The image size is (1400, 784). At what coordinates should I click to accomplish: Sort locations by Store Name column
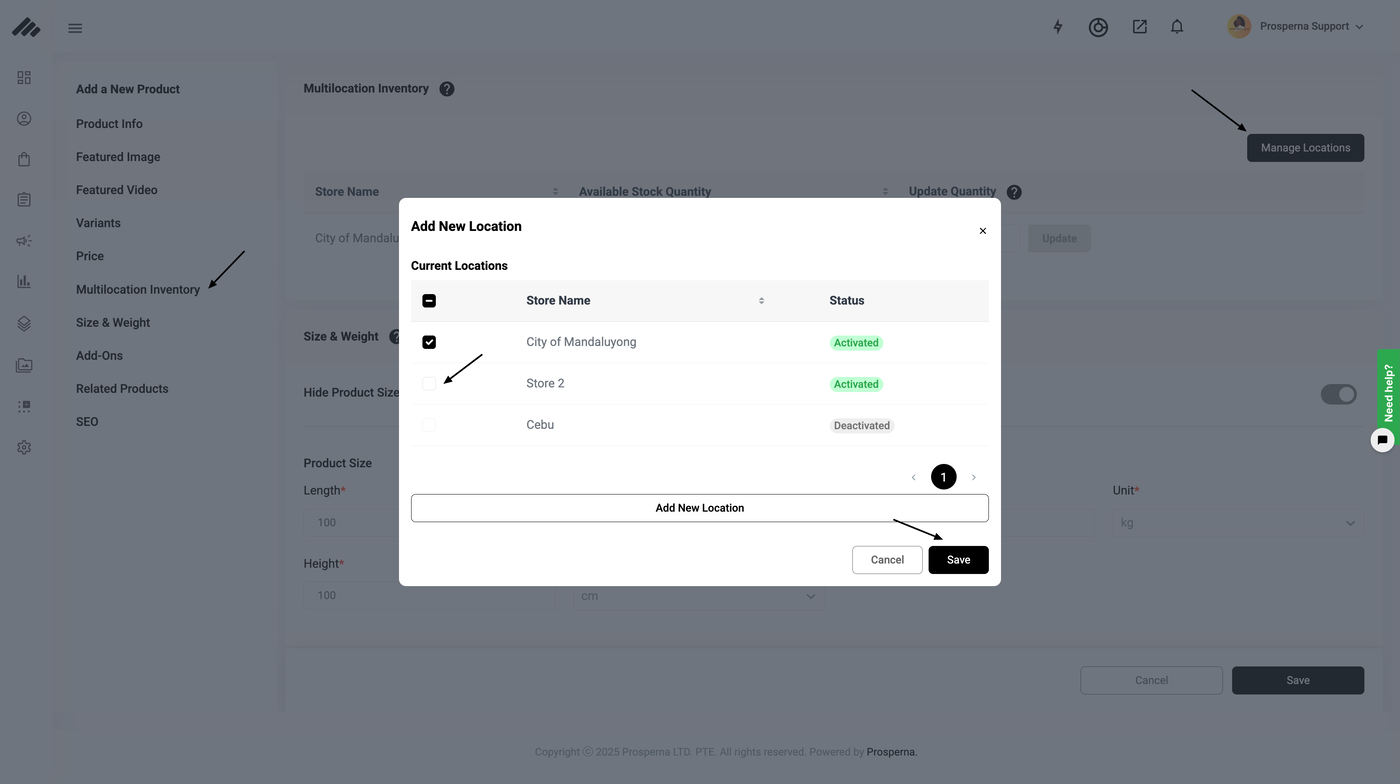(x=761, y=301)
